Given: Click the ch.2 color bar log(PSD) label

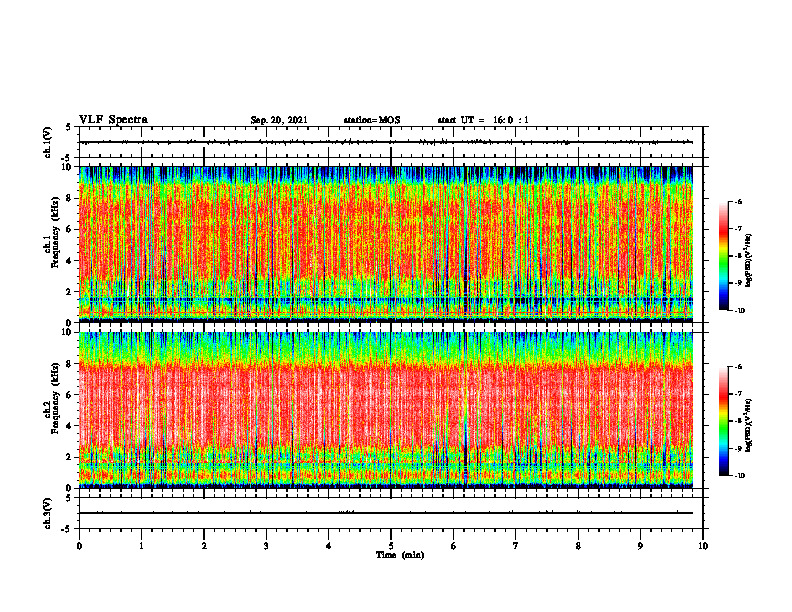Looking at the screenshot, I should point(750,425).
